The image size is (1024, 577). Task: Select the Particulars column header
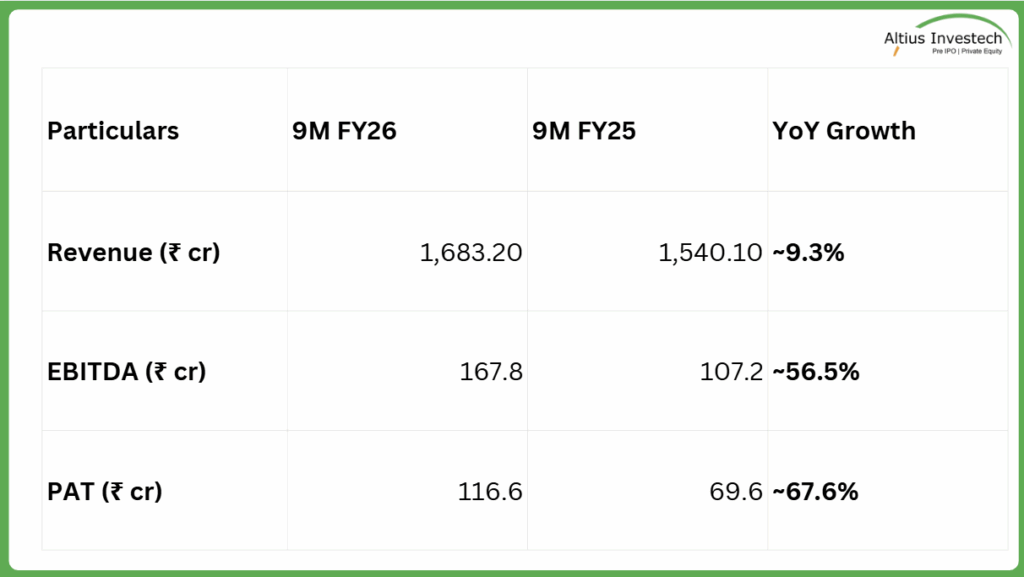[x=113, y=131]
